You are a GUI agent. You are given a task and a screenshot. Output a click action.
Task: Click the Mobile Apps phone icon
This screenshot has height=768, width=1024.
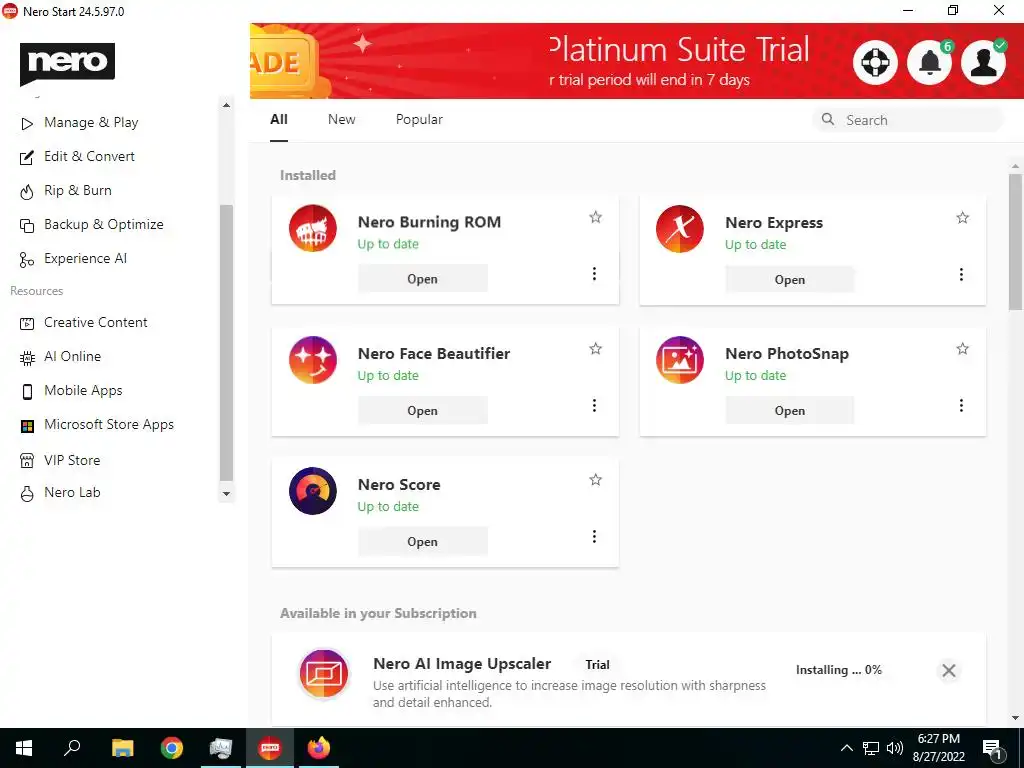[x=27, y=391]
